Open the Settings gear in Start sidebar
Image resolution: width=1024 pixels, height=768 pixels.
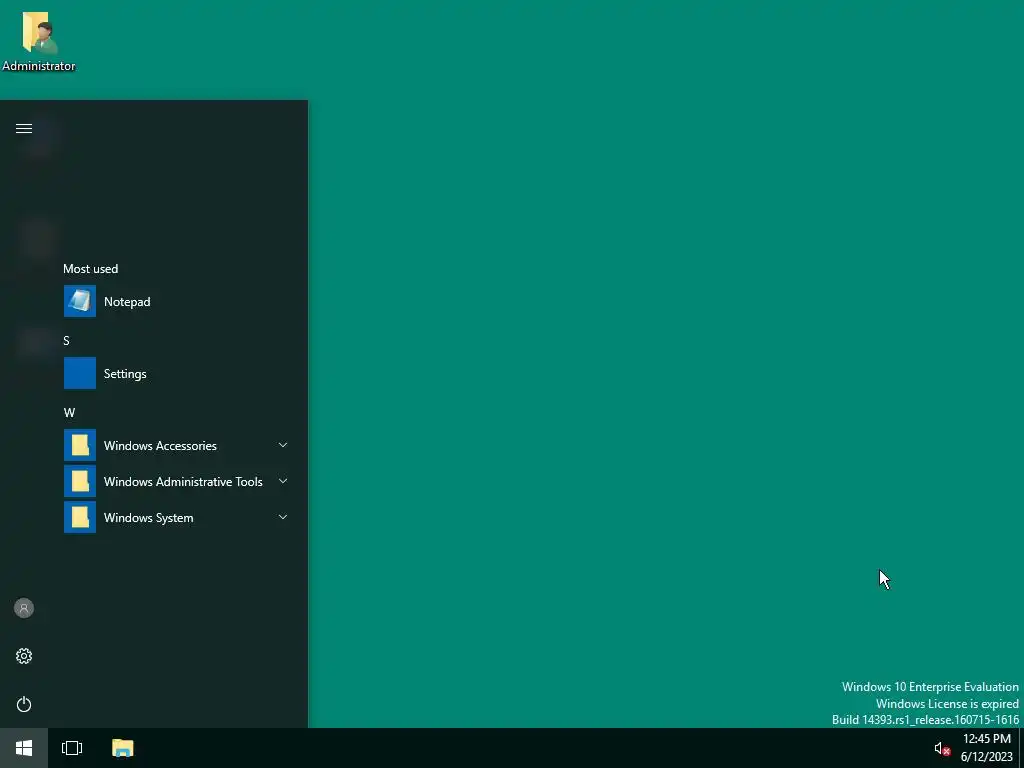click(24, 656)
